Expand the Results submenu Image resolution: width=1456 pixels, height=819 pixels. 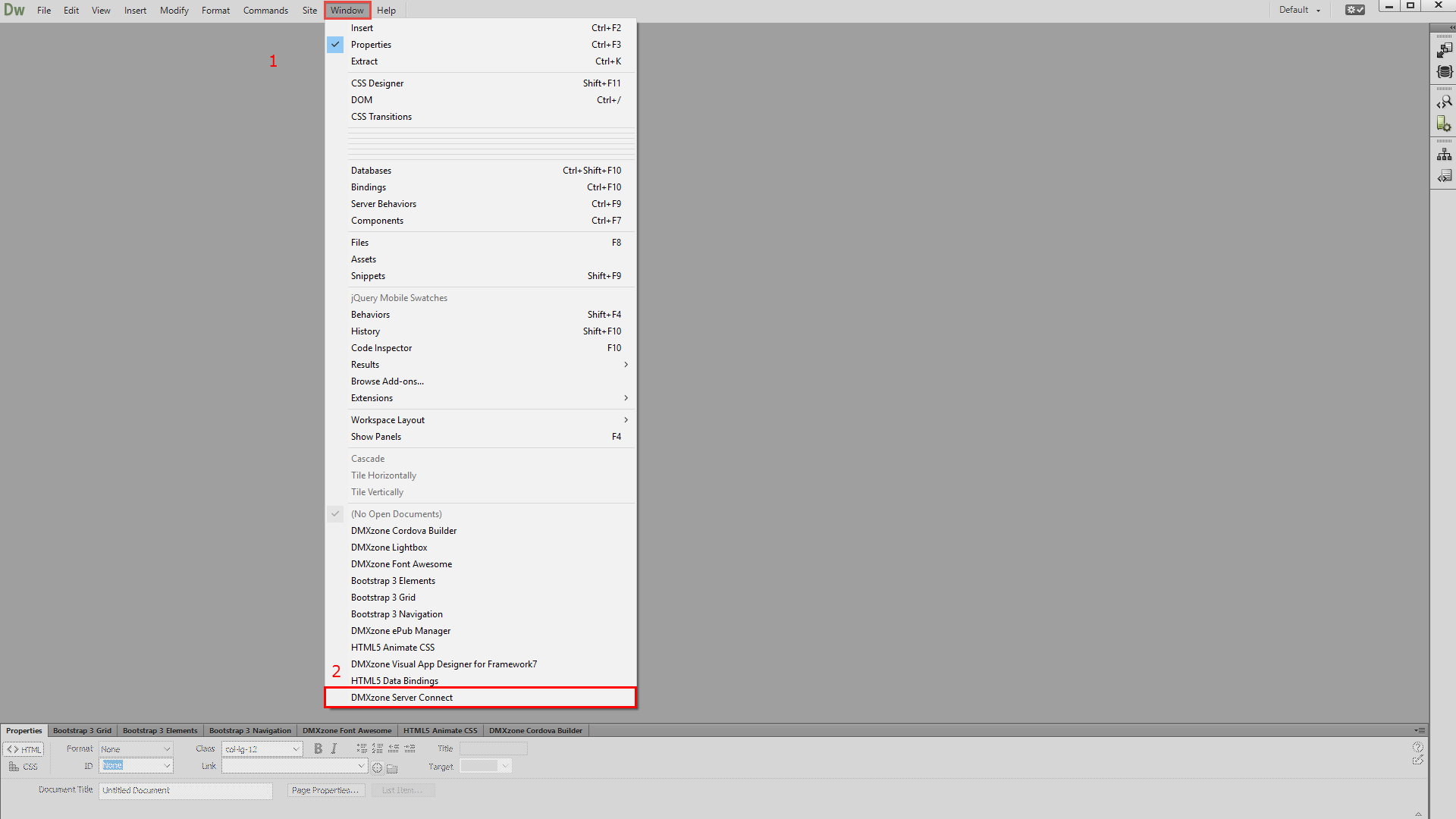pos(481,365)
